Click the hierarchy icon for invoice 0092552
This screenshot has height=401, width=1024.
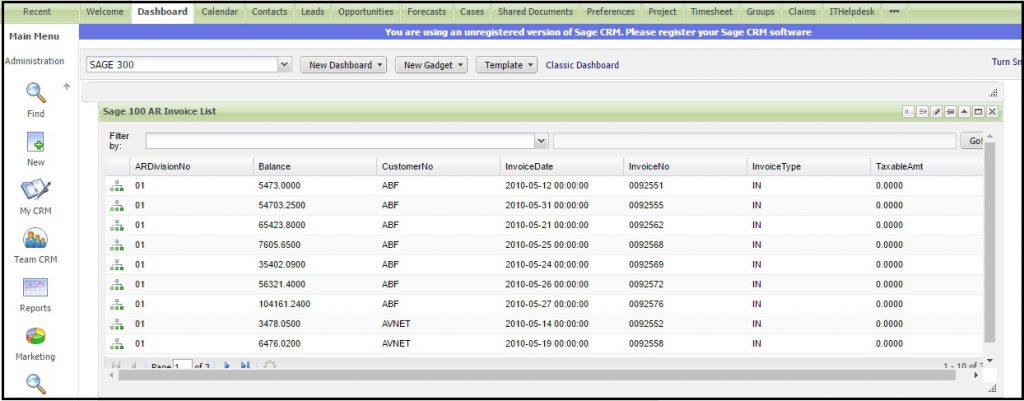tap(117, 324)
